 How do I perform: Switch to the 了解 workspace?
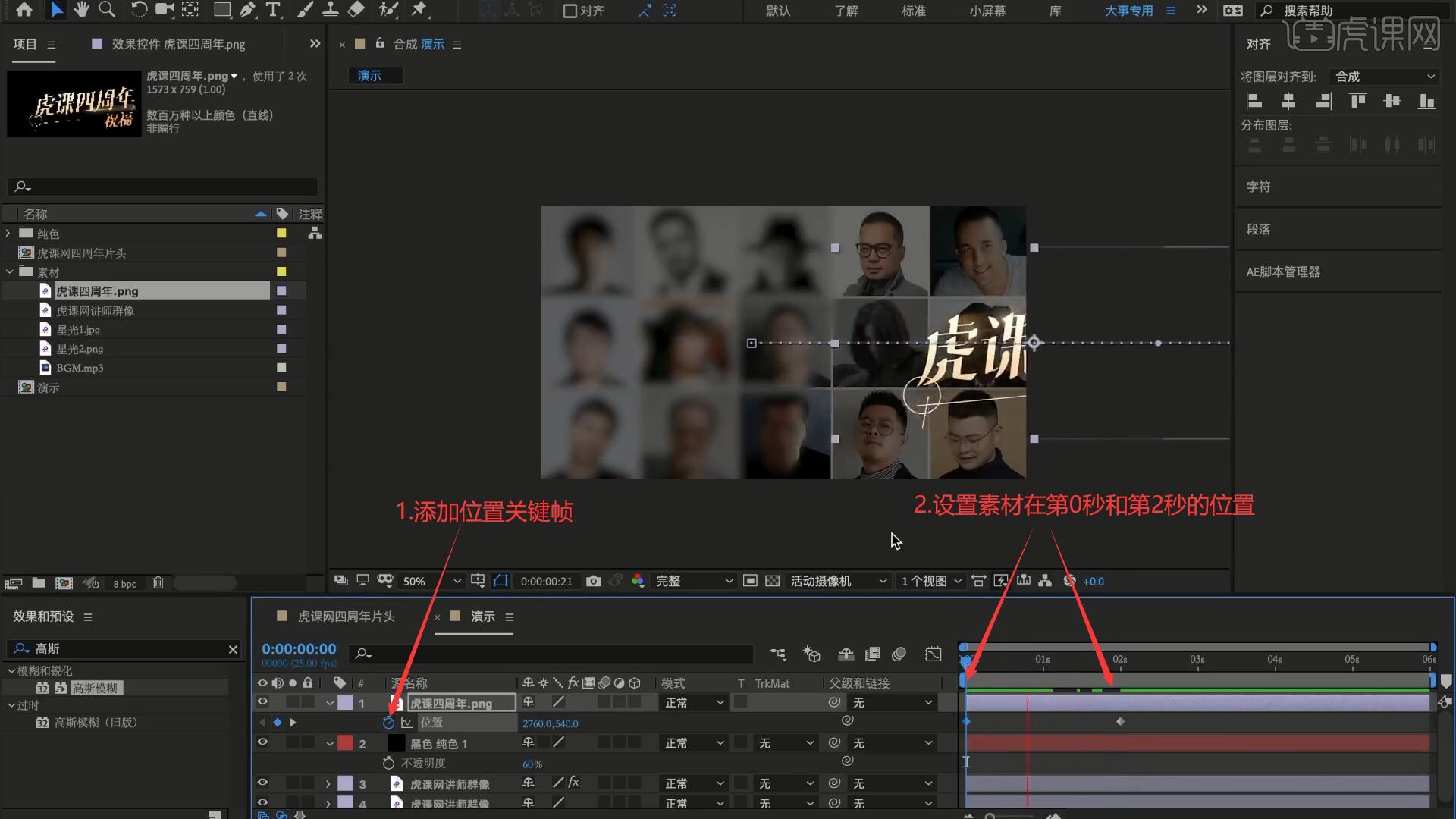[x=846, y=11]
